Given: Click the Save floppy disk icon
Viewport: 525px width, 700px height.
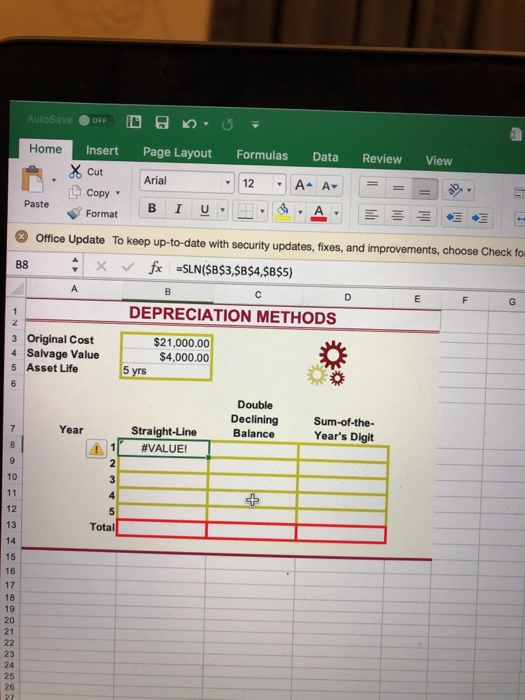Looking at the screenshot, I should click(x=162, y=122).
